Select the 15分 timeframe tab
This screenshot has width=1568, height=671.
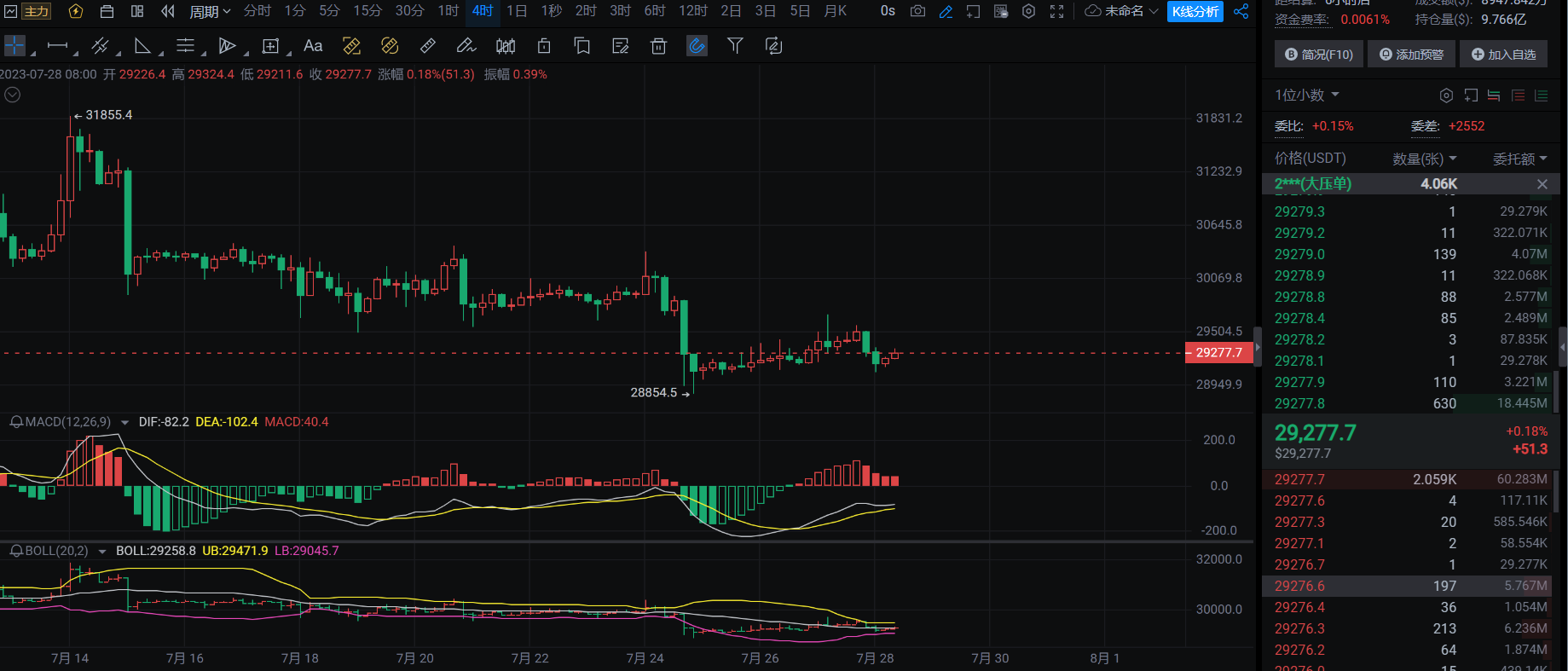pyautogui.click(x=367, y=11)
